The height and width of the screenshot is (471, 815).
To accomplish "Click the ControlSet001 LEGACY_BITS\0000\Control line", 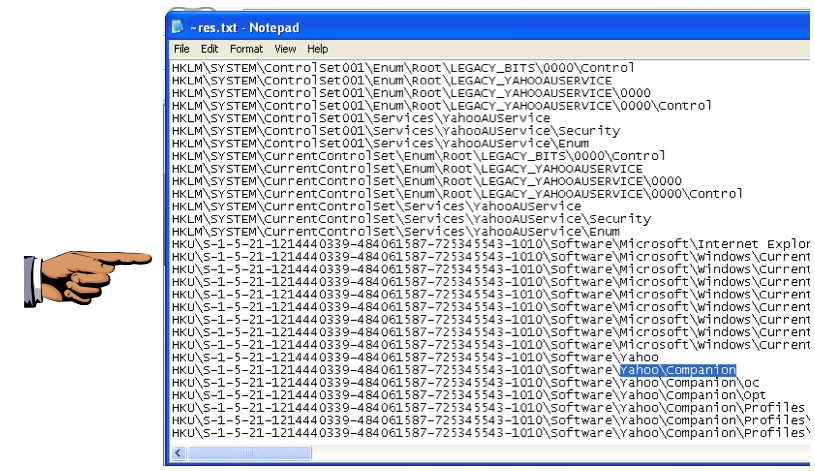I will tap(403, 68).
